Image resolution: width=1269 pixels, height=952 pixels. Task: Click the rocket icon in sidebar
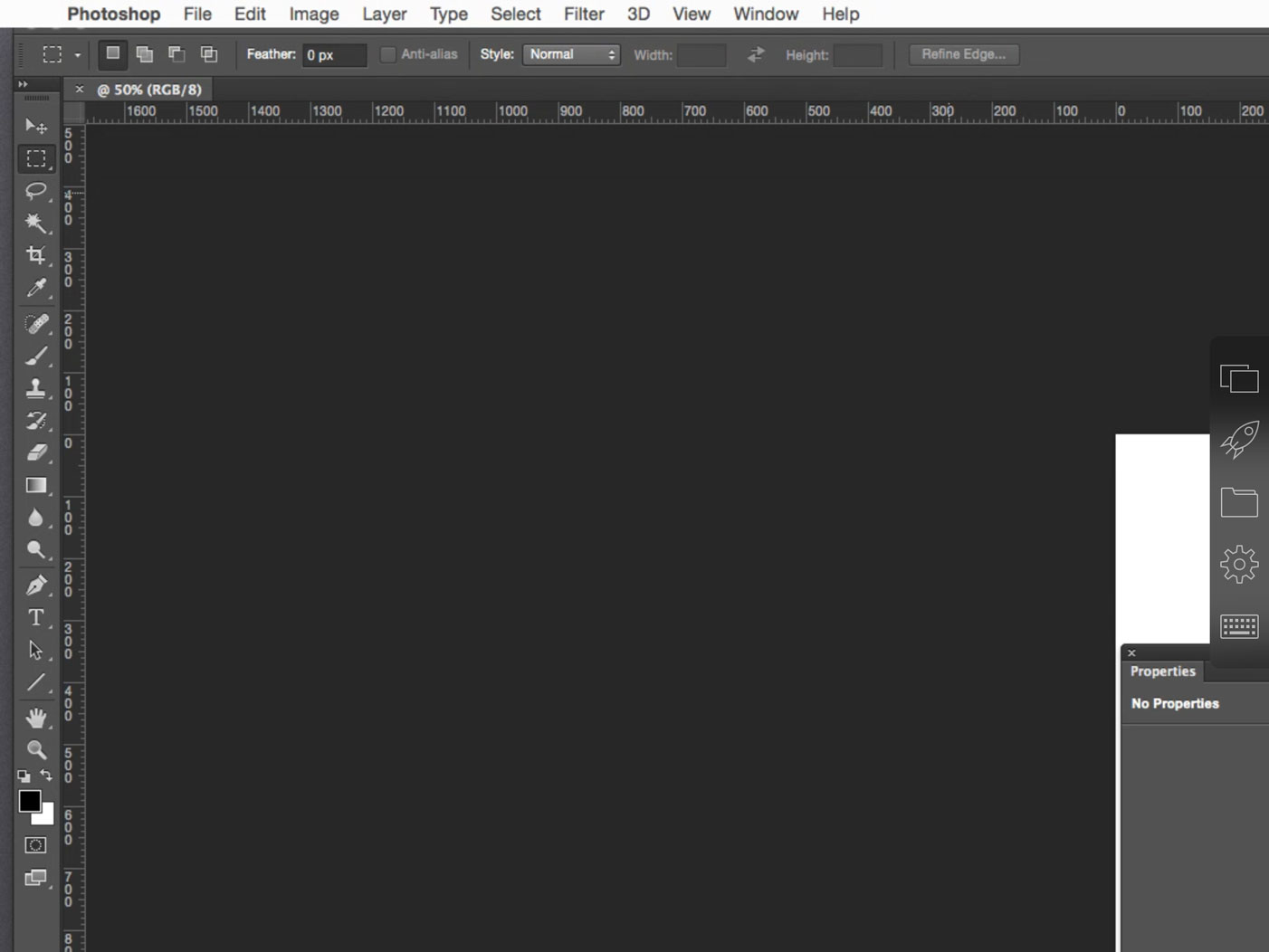(x=1239, y=440)
